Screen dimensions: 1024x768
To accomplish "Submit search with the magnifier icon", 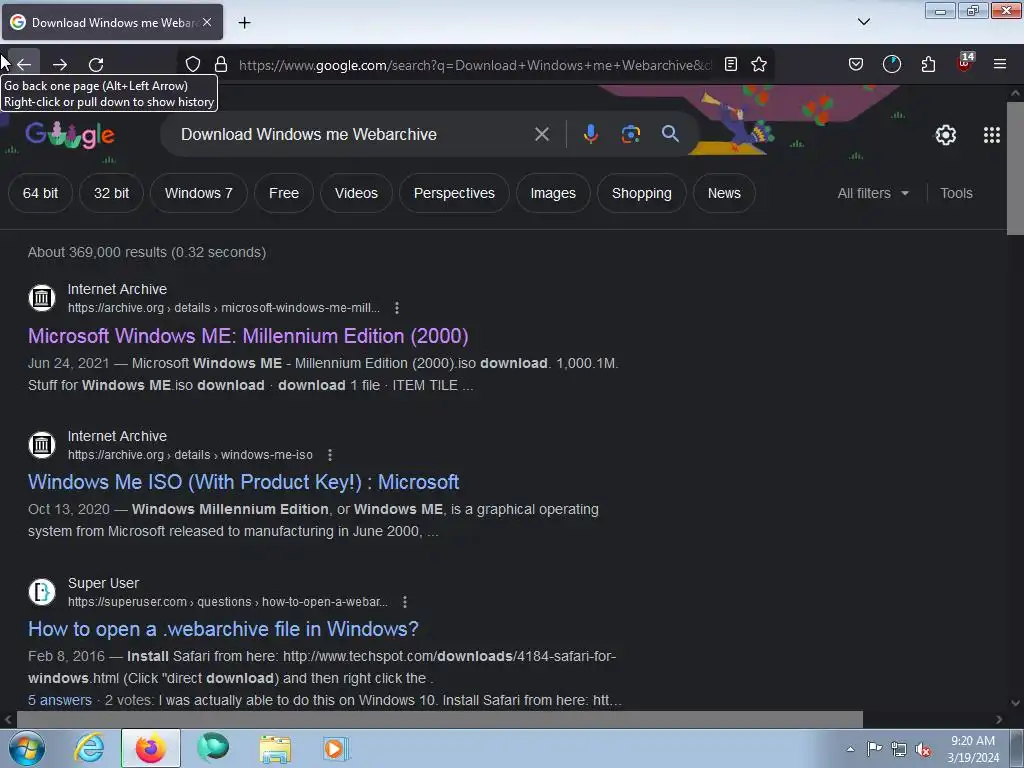I will pyautogui.click(x=670, y=134).
